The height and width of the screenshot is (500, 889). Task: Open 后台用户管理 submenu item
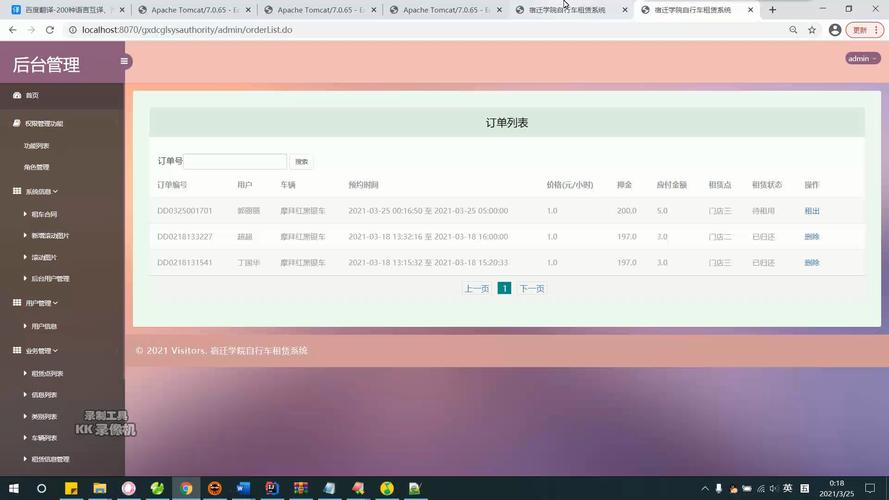pyautogui.click(x=50, y=279)
